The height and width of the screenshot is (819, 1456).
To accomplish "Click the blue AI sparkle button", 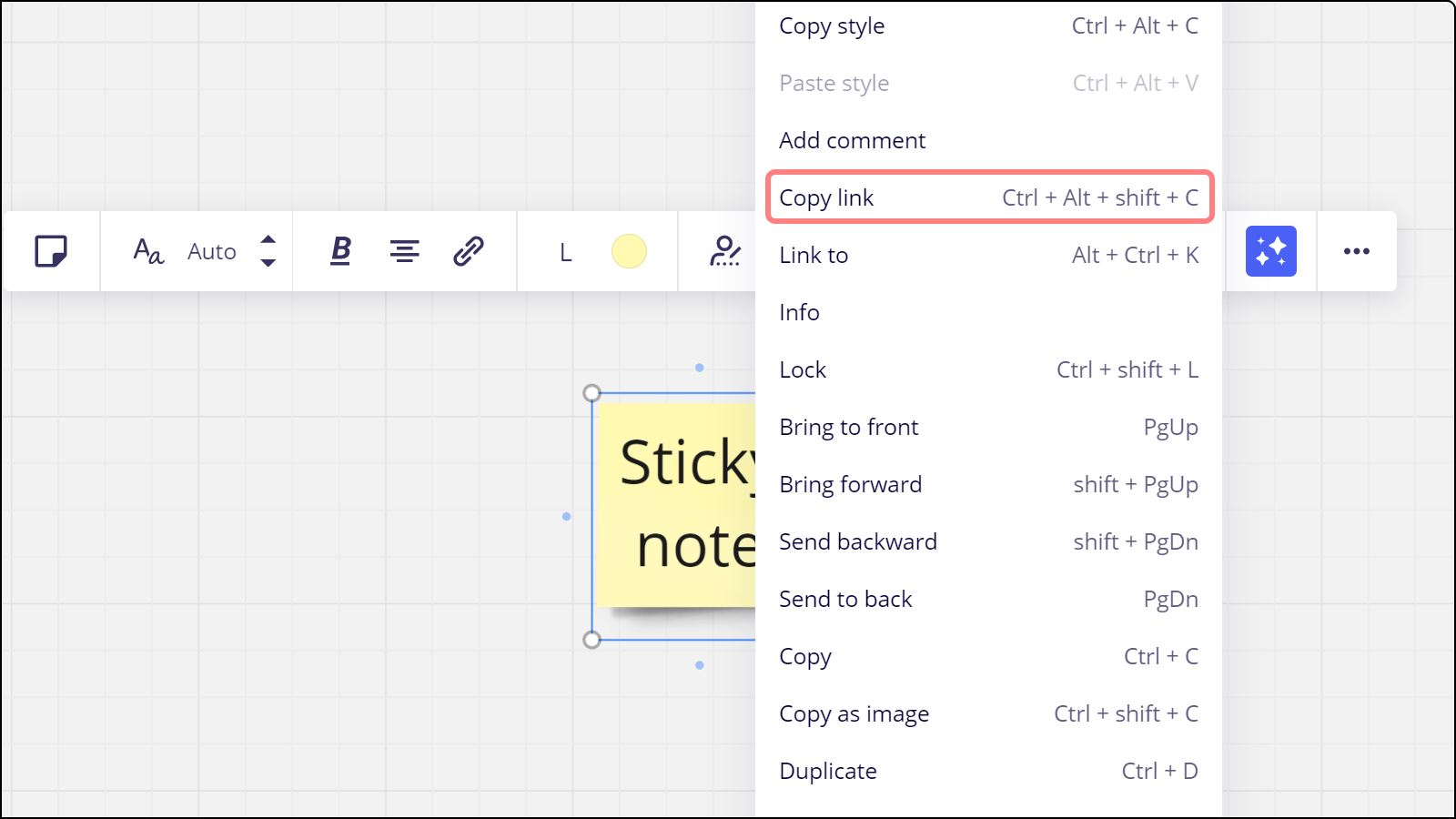I will (1270, 251).
